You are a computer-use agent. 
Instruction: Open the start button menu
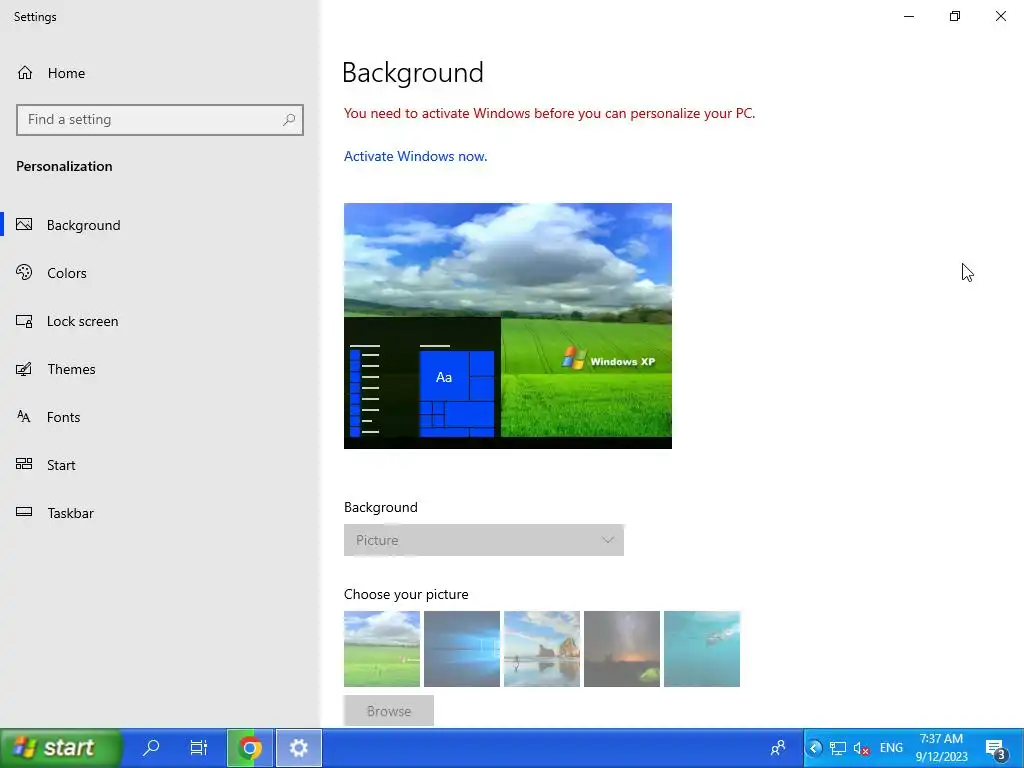[x=61, y=748]
